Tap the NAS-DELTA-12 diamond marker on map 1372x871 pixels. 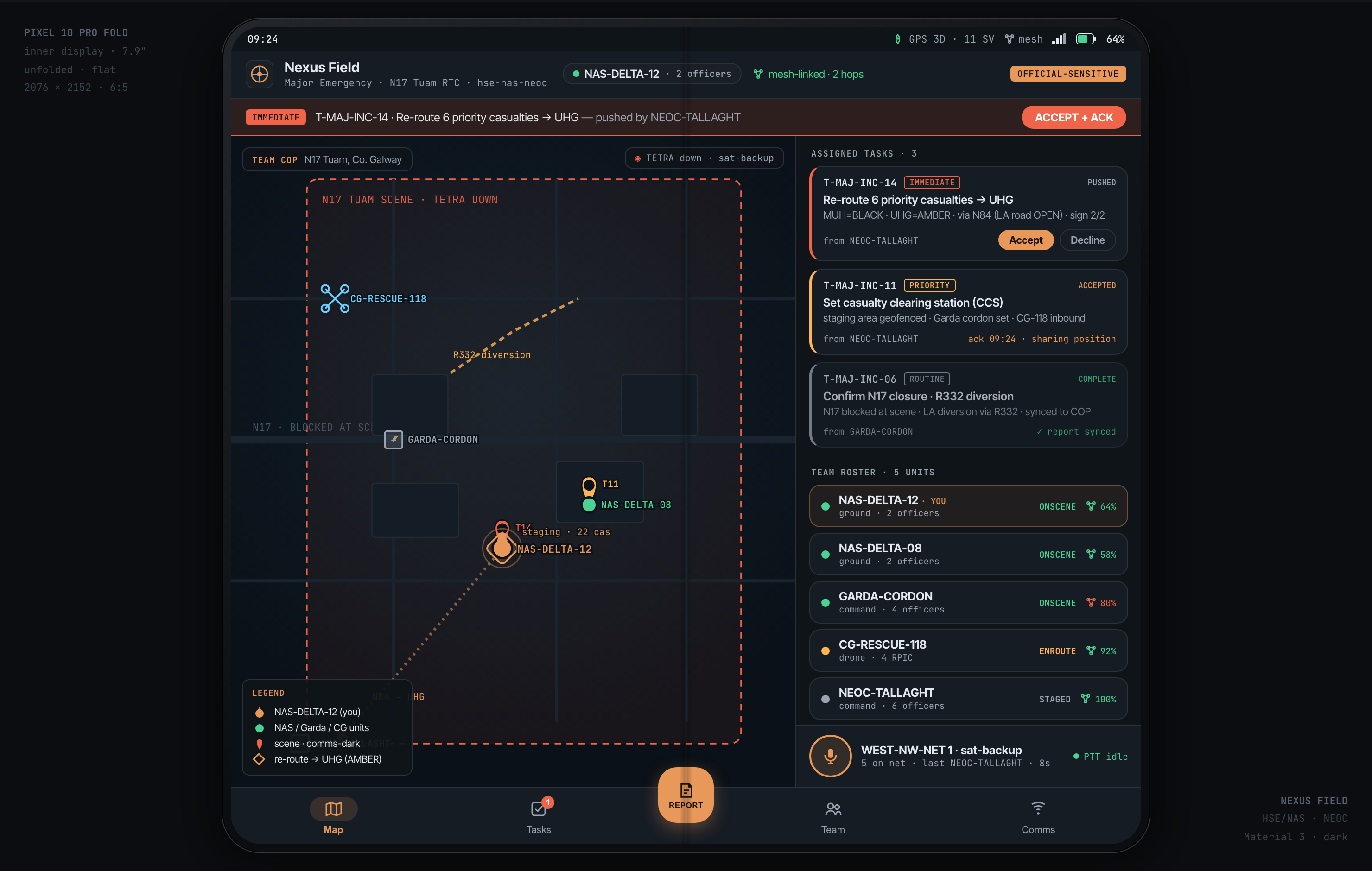(502, 548)
